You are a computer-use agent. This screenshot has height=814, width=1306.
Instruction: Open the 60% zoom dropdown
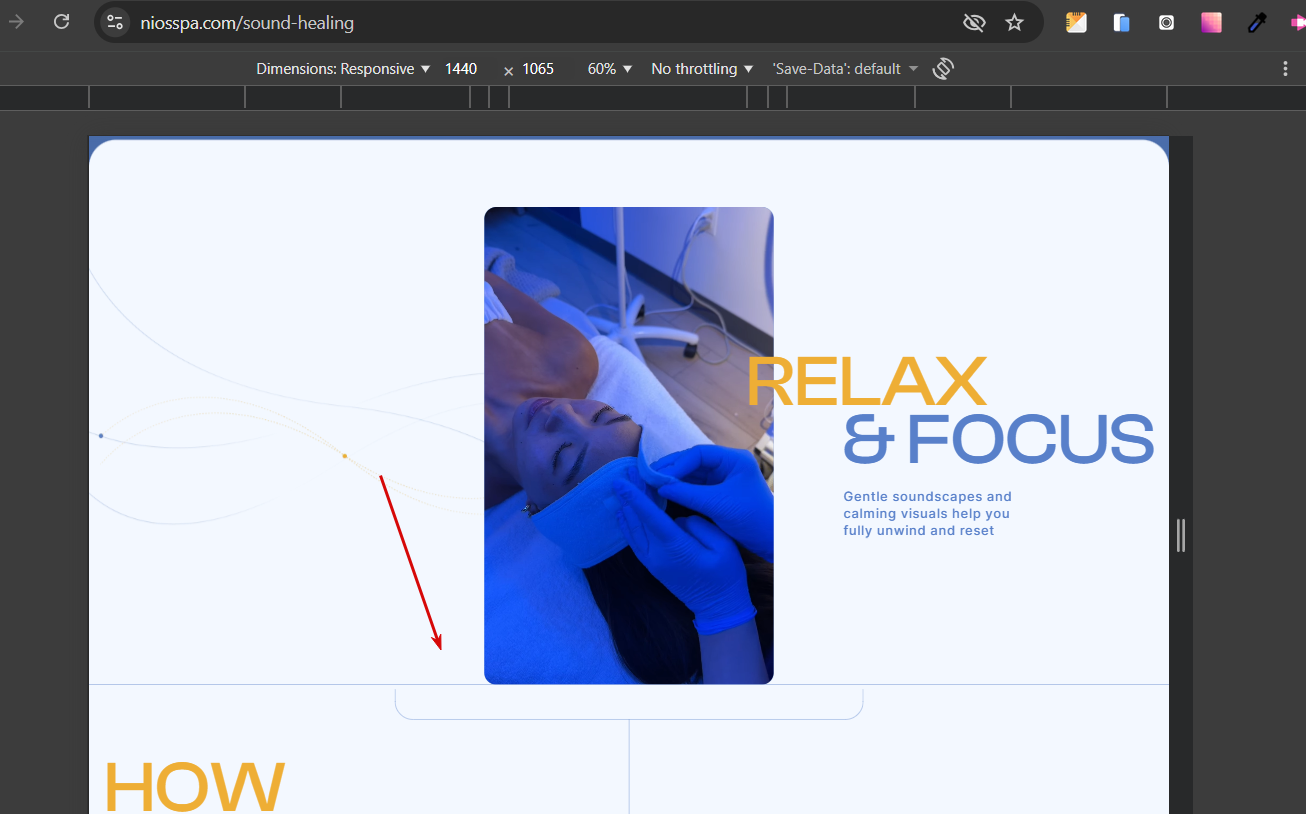610,69
